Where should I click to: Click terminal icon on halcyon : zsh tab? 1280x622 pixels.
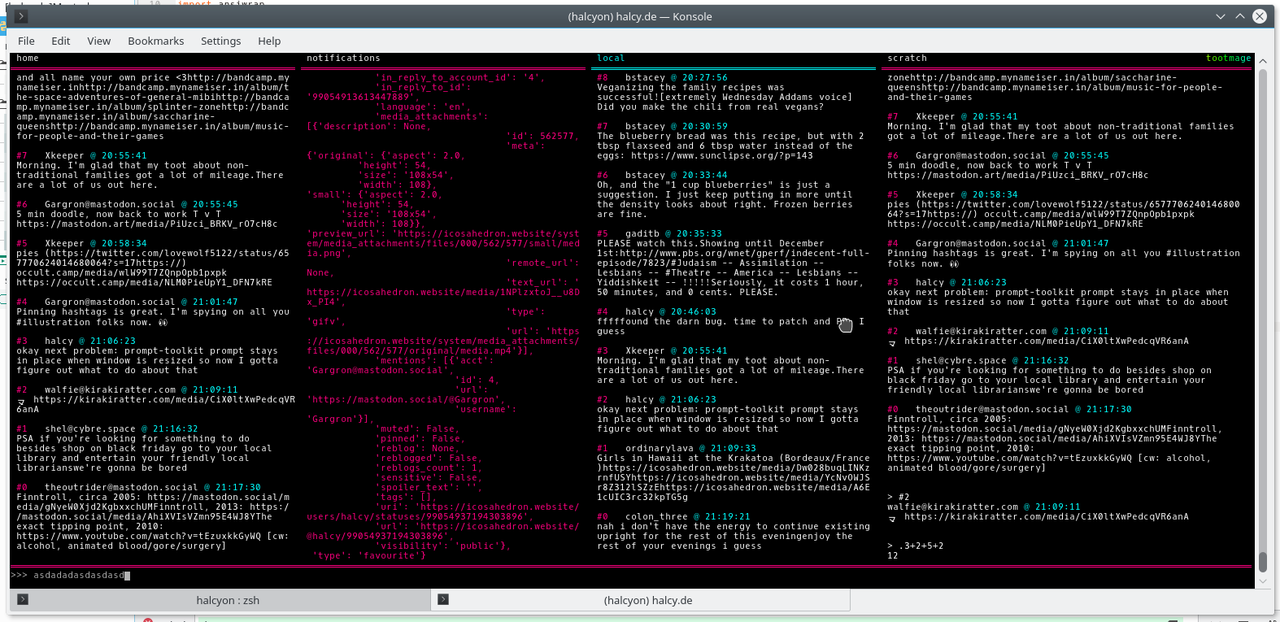[22, 600]
